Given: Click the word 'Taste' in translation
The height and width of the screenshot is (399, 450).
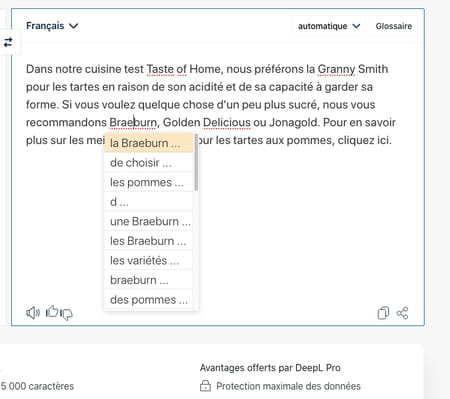Looking at the screenshot, I should point(160,69).
